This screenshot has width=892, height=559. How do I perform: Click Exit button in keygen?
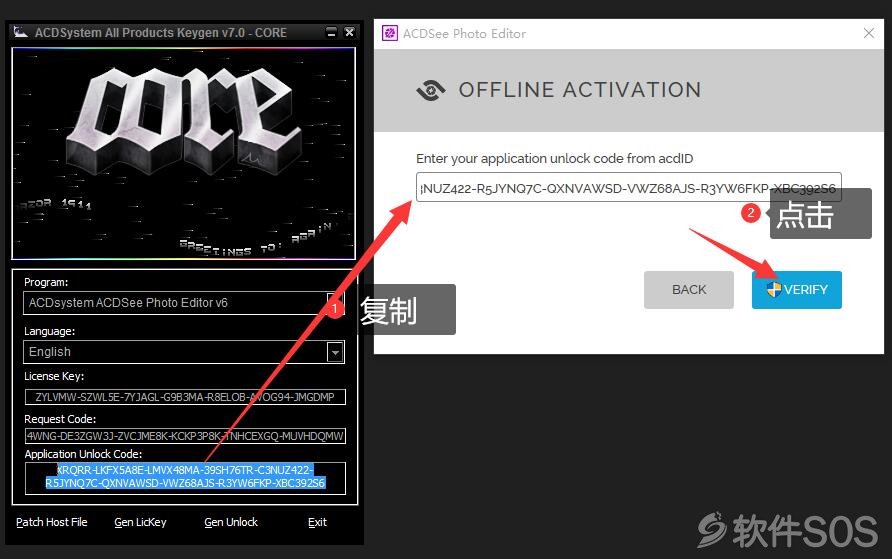coord(317,522)
